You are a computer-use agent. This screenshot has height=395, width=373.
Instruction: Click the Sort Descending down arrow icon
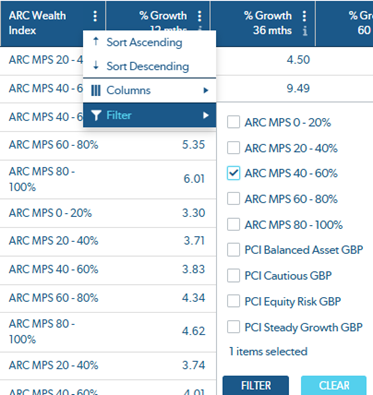point(96,65)
